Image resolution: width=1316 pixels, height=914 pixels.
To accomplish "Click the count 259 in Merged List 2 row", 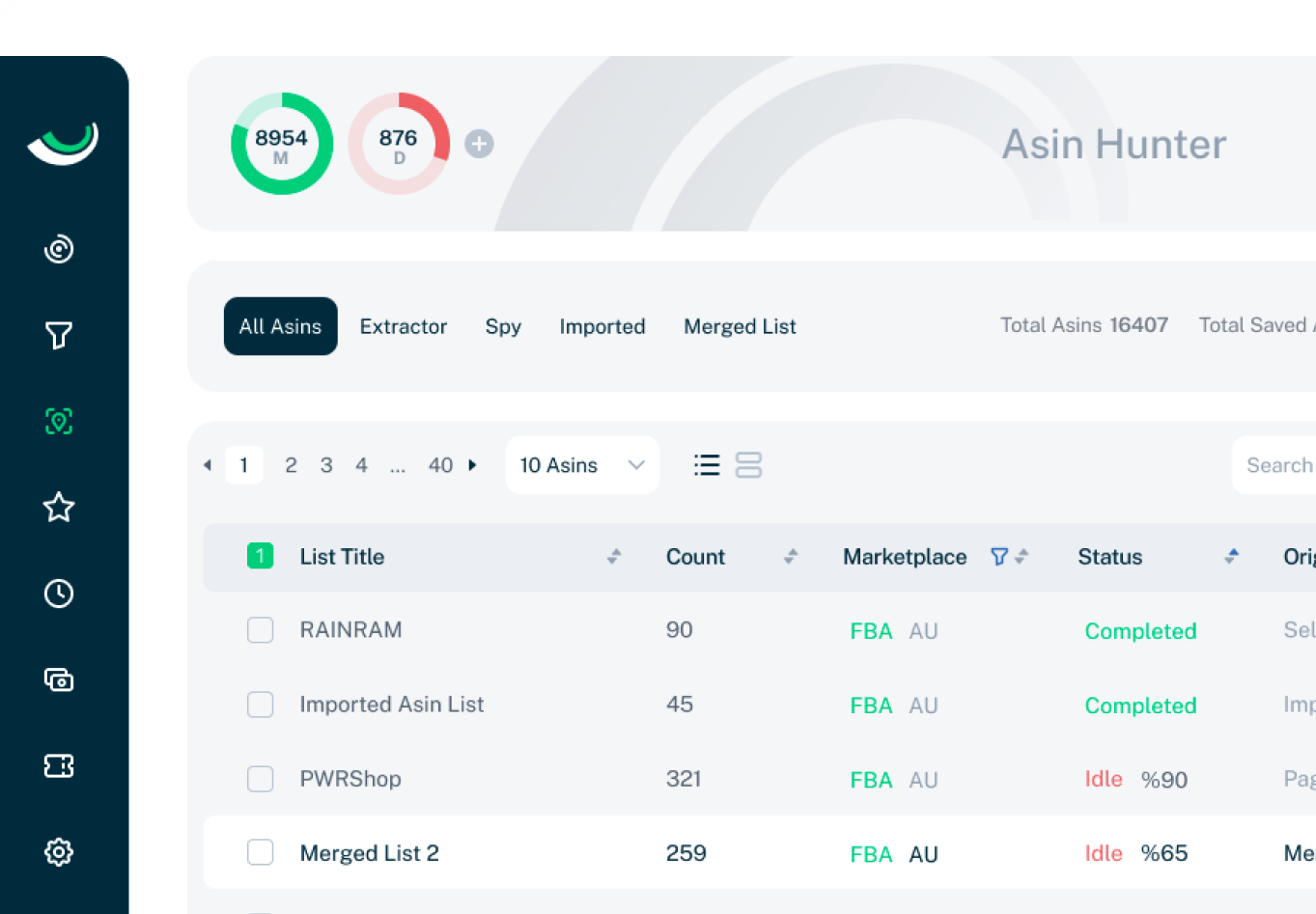I will pyautogui.click(x=686, y=853).
